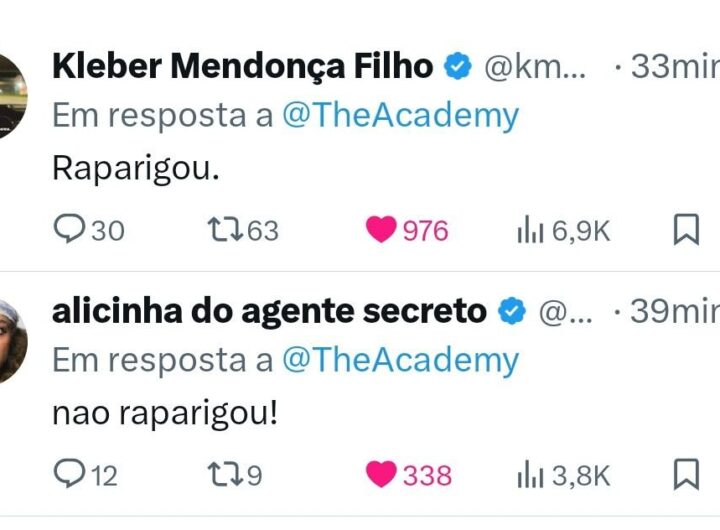This screenshot has height=530, width=720.
Task: Open the 'Raparigou.' tweet text
Action: [x=136, y=169]
